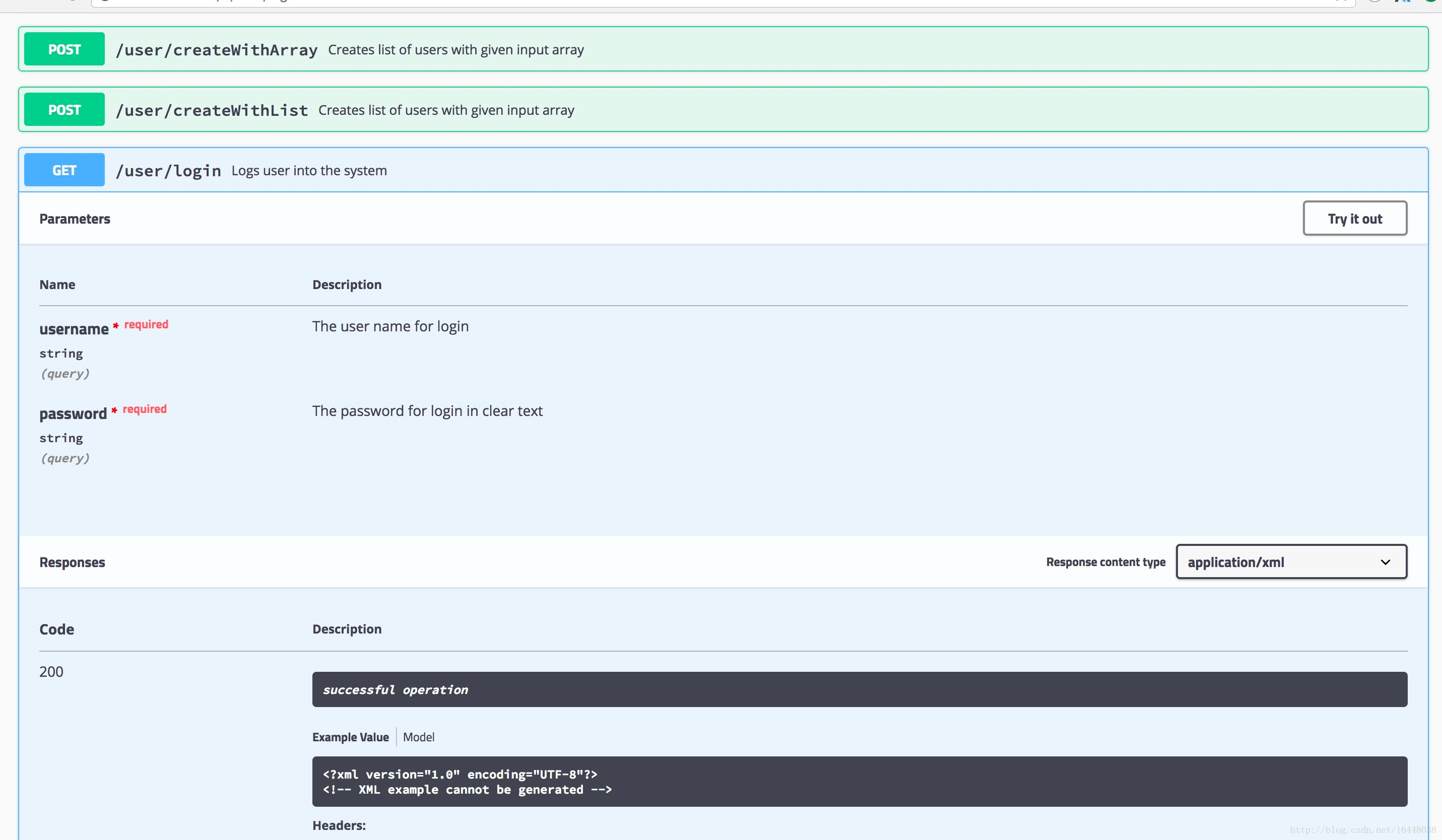Screen dimensions: 1442x840
Task: Click the XML example value code block
Action: (859, 782)
